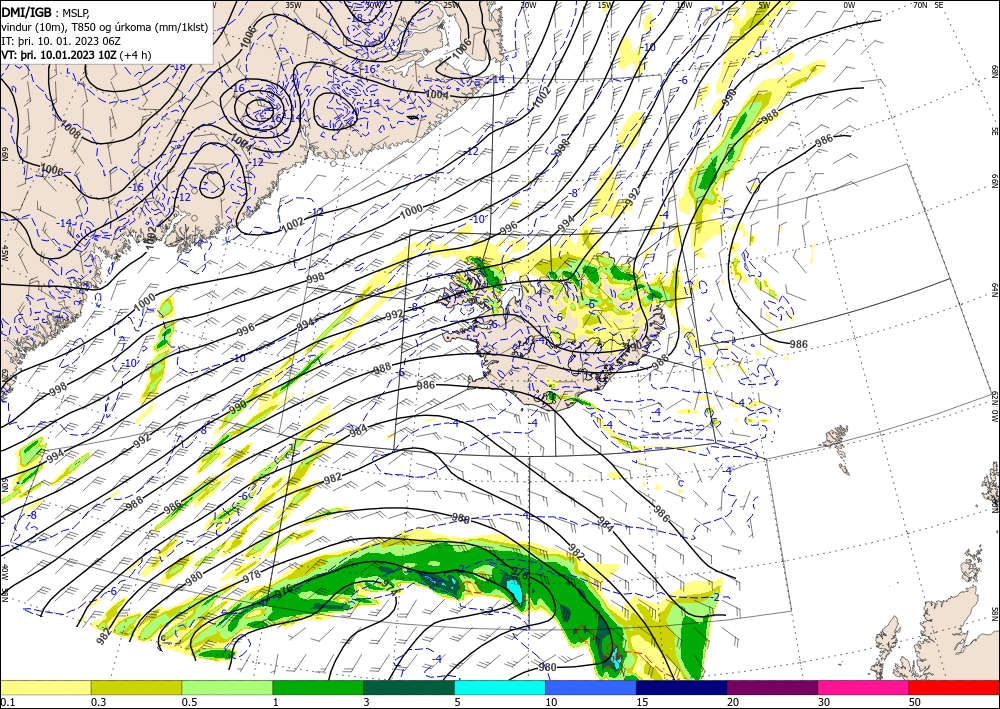Click the light yellow 0.1–0.3 legend swatch

(x=45, y=687)
